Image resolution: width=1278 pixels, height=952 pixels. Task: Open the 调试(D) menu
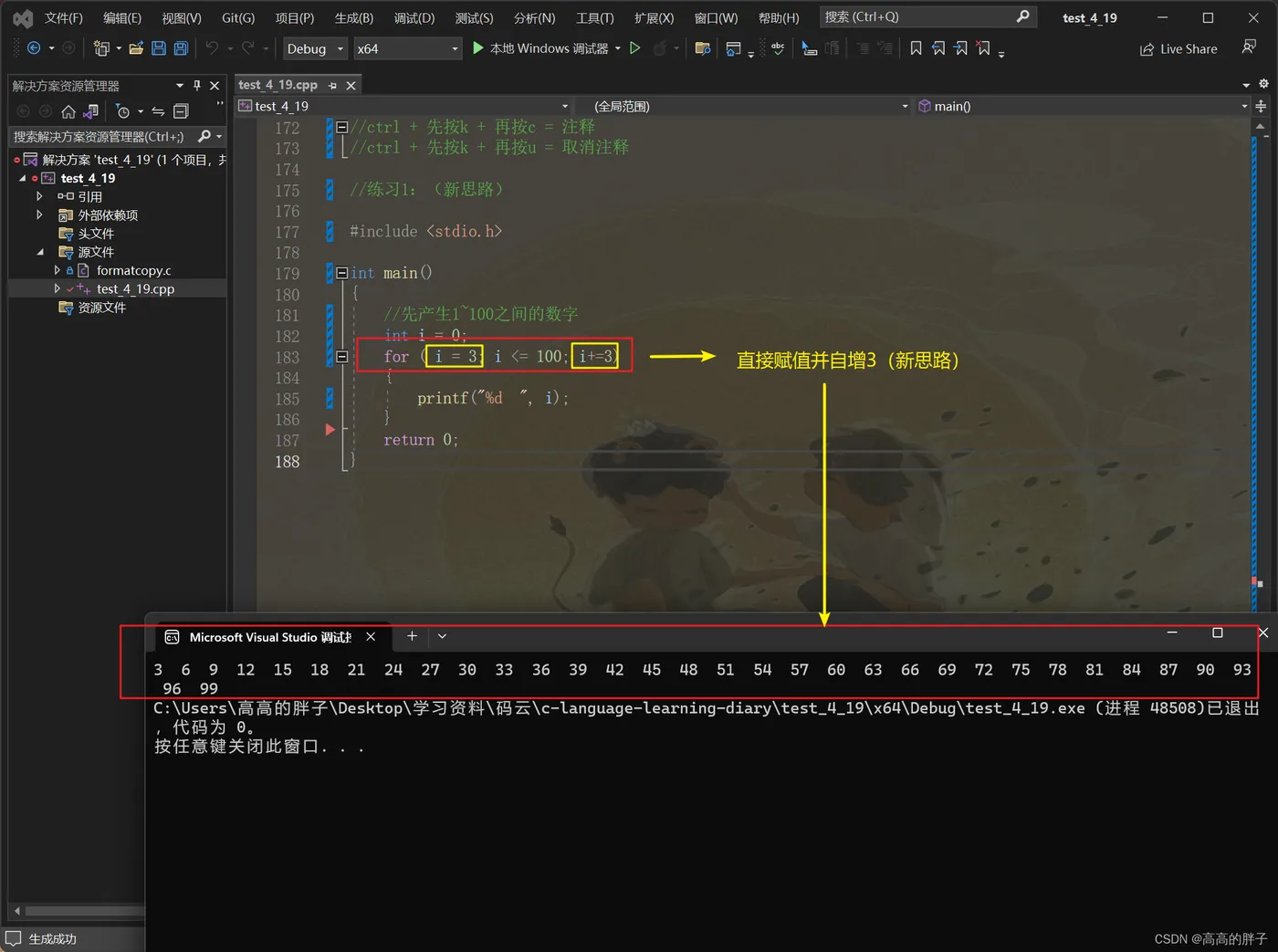pyautogui.click(x=414, y=18)
